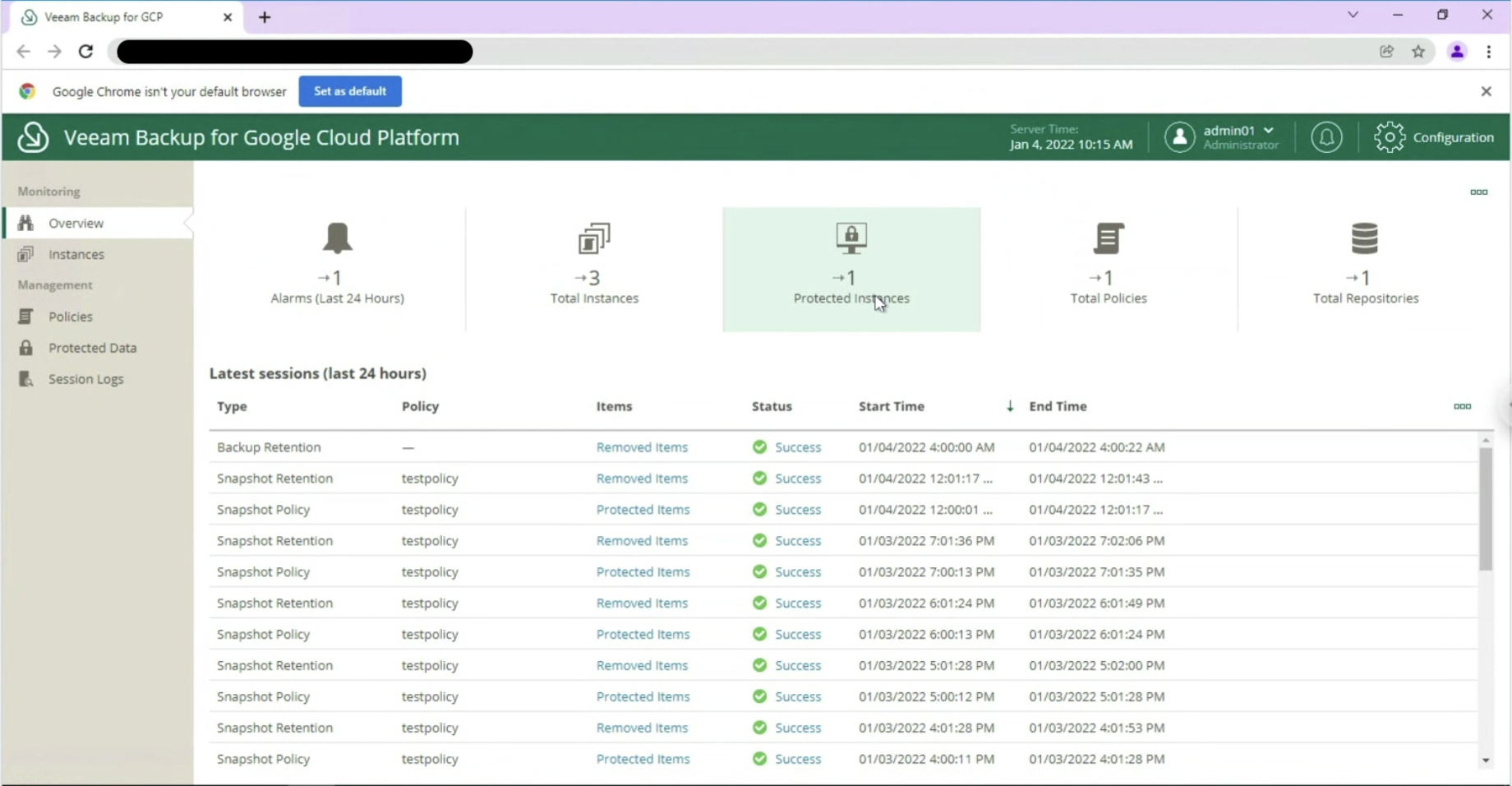Screen dimensions: 1512x786
Task: Open Chrome three-dot menu
Action: pos(1489,52)
